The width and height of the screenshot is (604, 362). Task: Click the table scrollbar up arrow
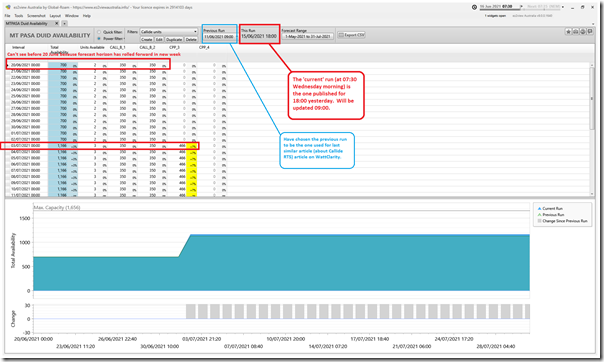click(x=592, y=65)
